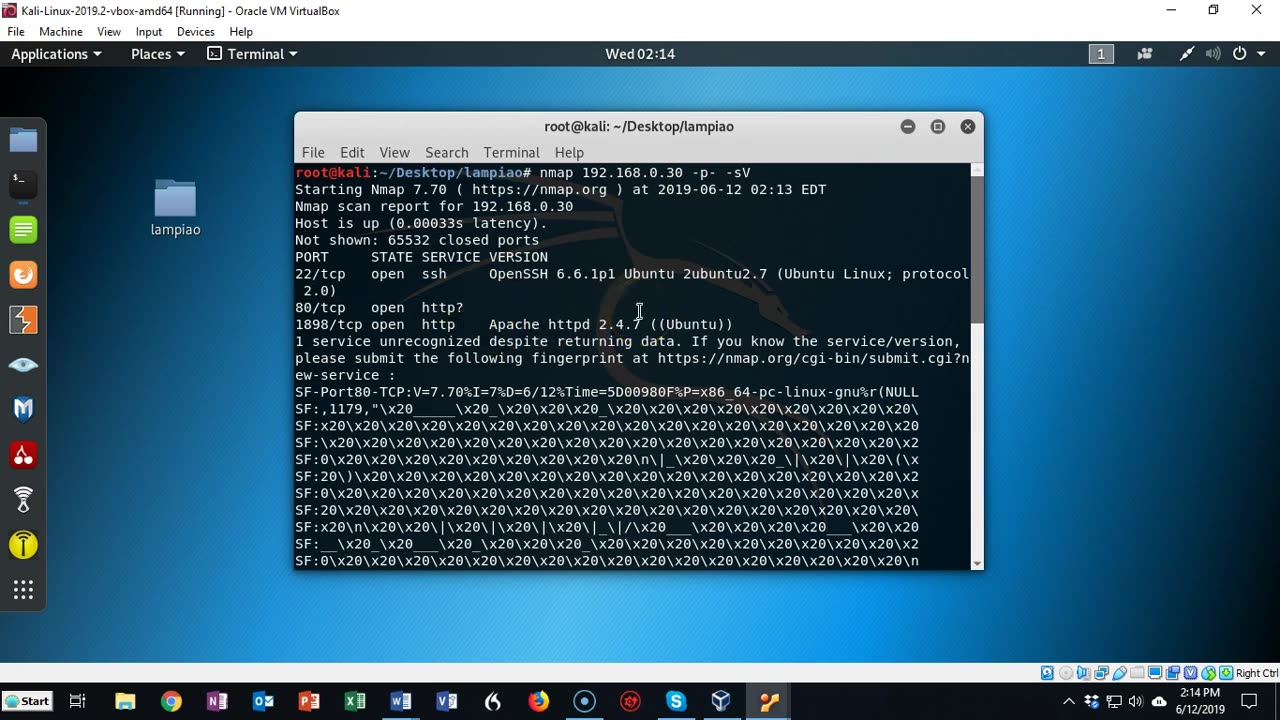The width and height of the screenshot is (1280, 720).
Task: Open the yellow circle dock icon
Action: [23, 545]
